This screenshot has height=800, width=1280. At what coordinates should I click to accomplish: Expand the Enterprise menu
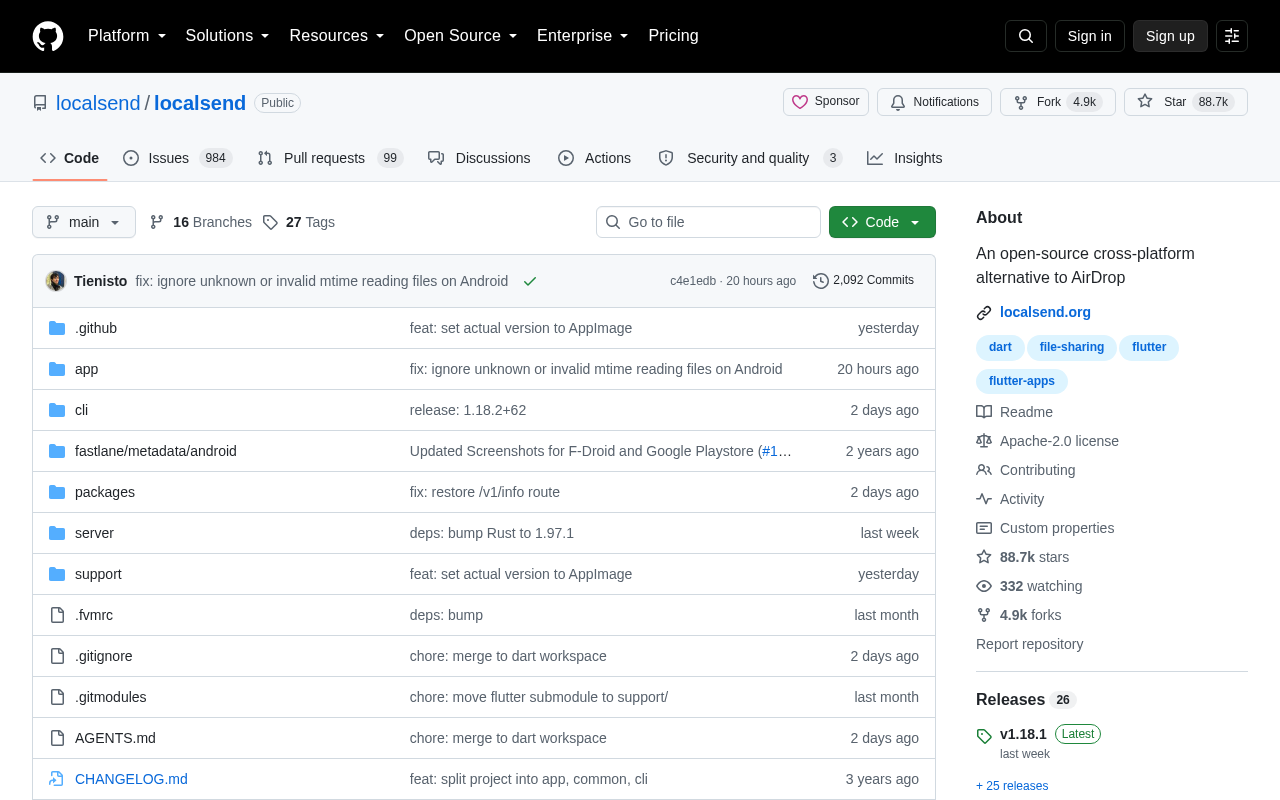click(x=583, y=36)
